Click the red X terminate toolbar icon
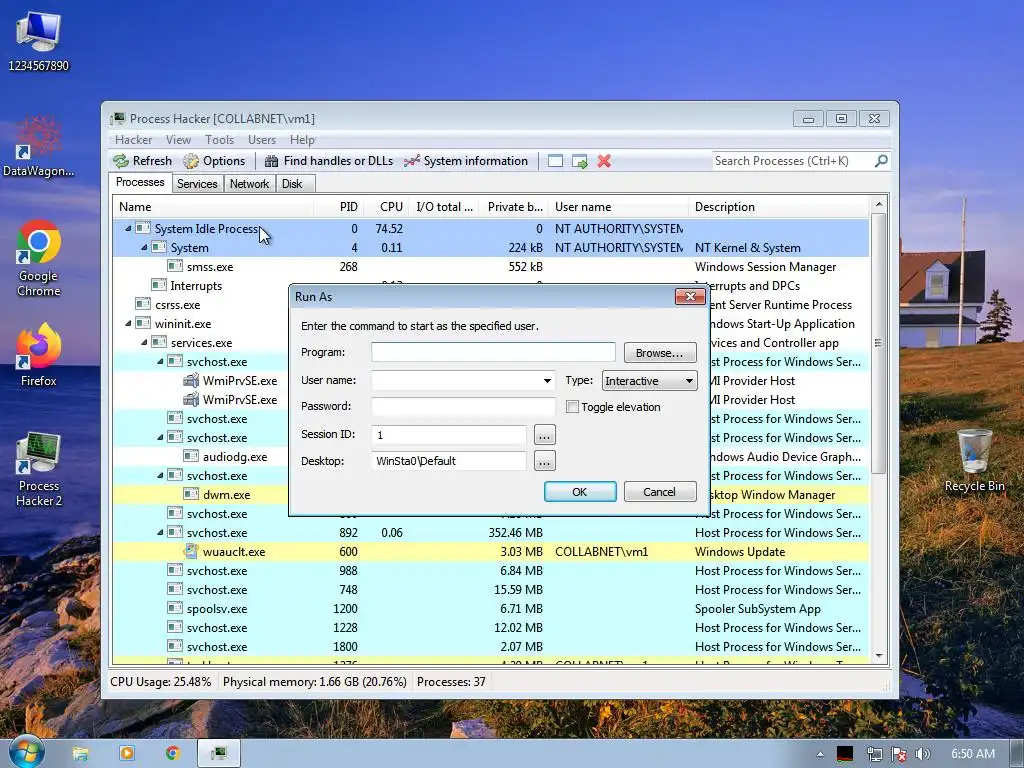The image size is (1024, 768). (604, 161)
